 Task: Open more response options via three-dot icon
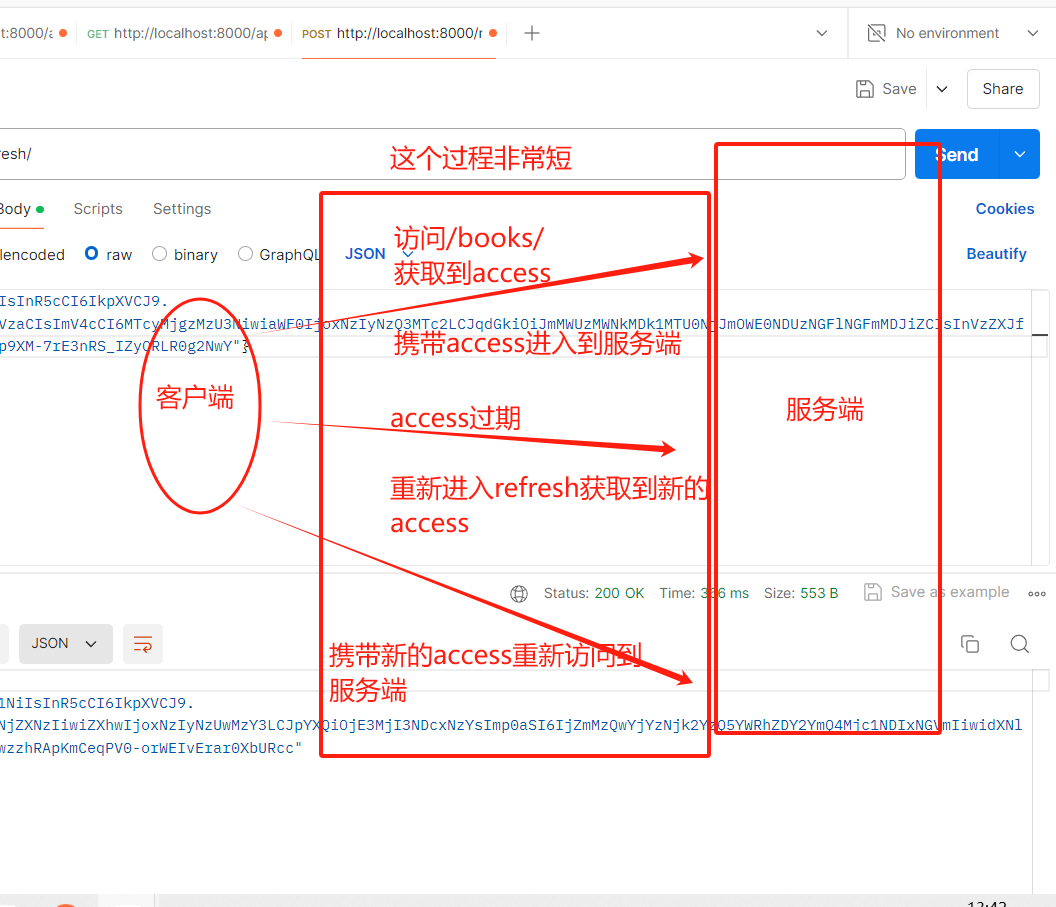tap(1036, 592)
